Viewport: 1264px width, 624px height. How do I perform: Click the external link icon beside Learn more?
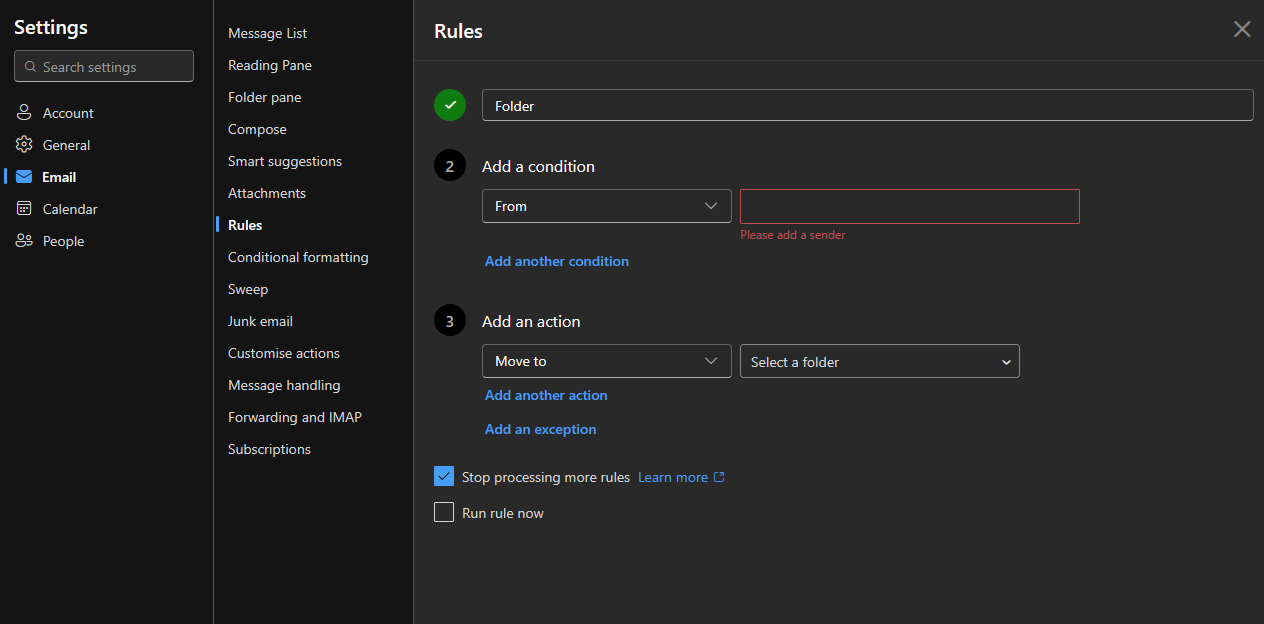point(718,477)
